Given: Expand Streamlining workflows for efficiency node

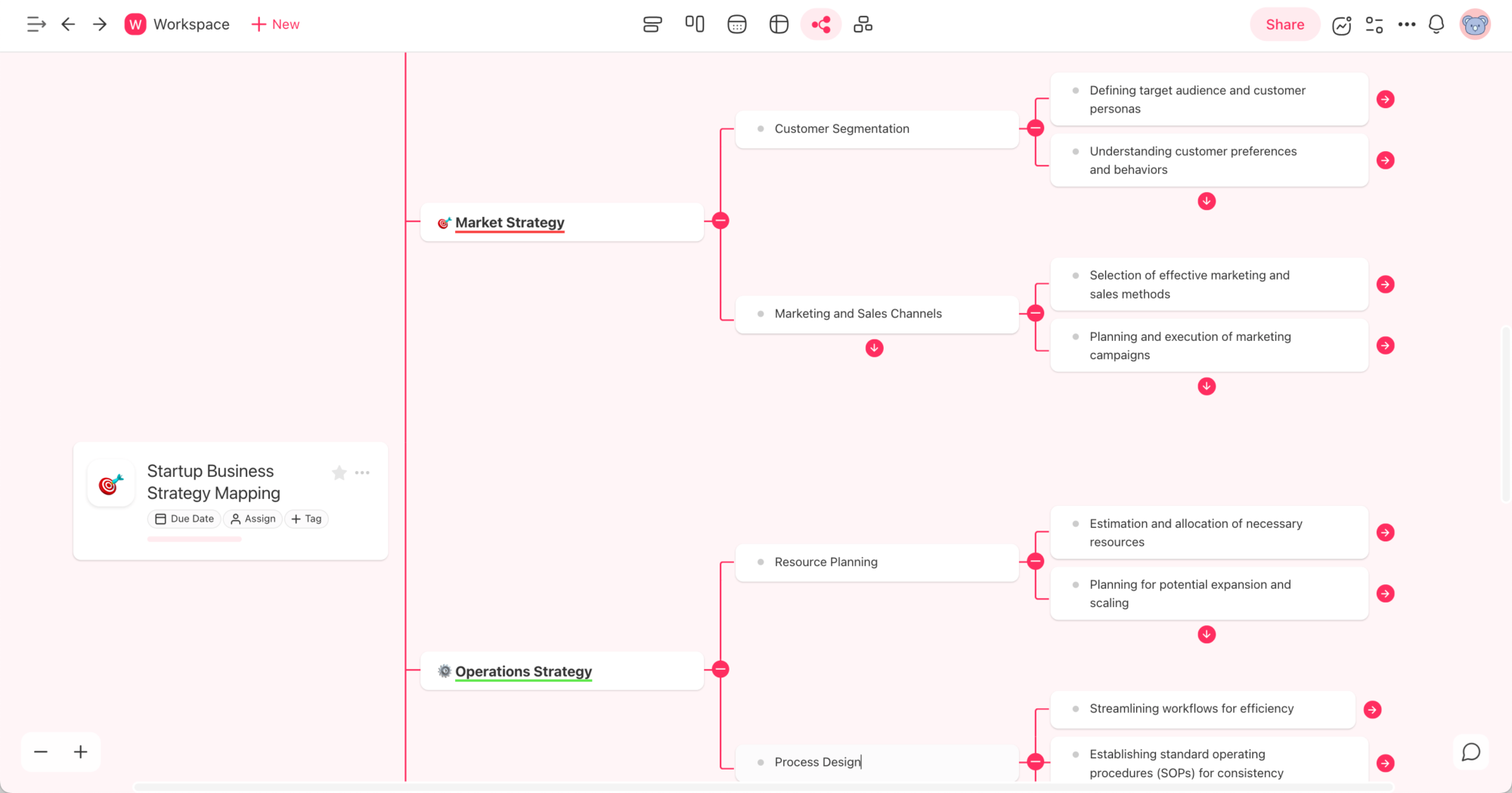Looking at the screenshot, I should (1372, 709).
